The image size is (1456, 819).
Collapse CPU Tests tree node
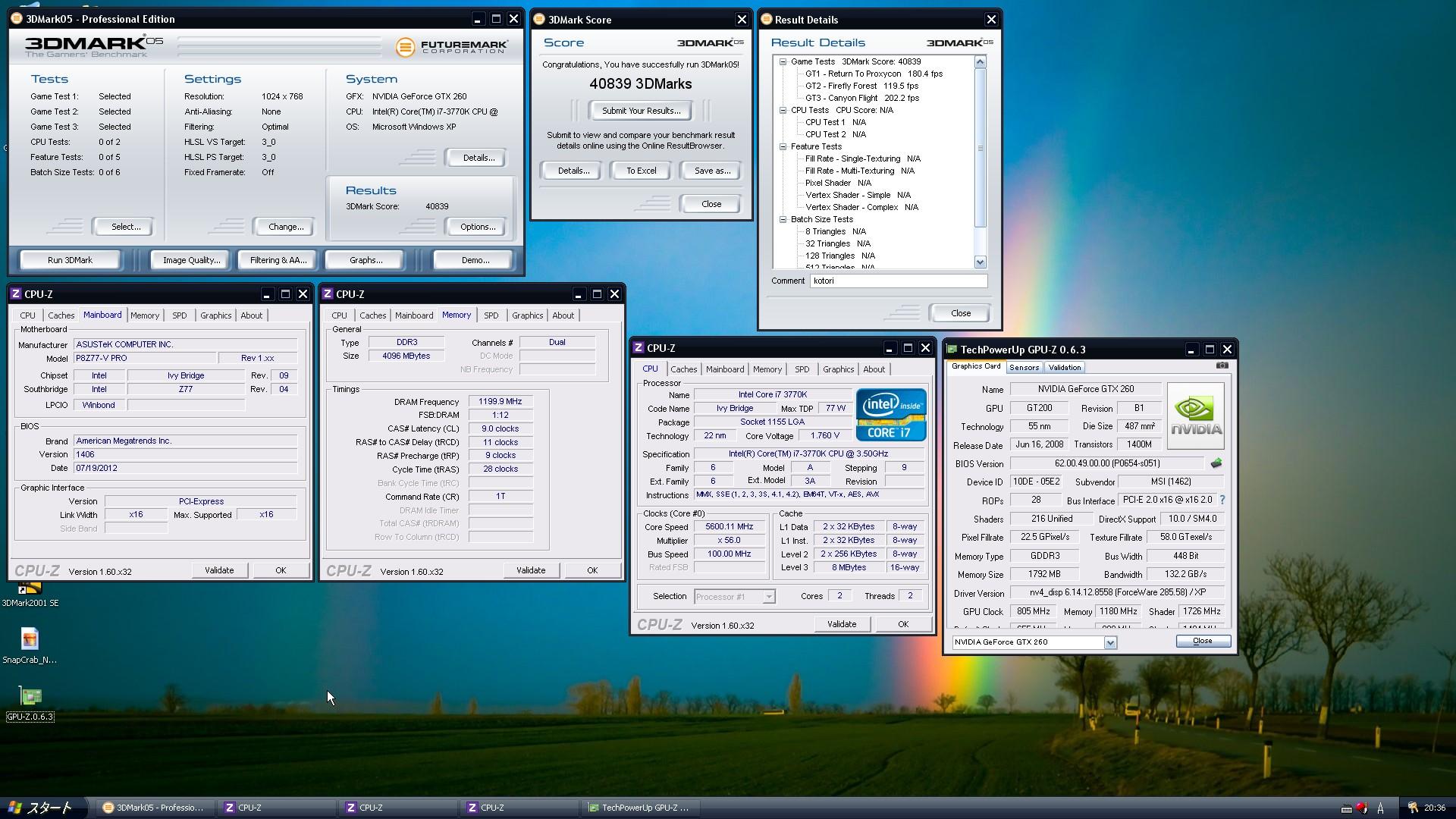pyautogui.click(x=783, y=111)
